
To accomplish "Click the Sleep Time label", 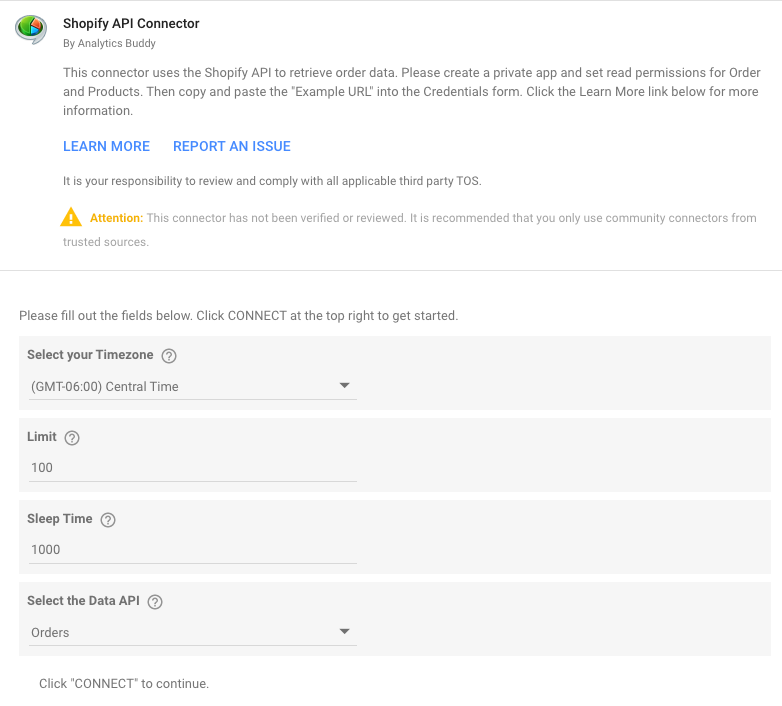I will tap(60, 519).
